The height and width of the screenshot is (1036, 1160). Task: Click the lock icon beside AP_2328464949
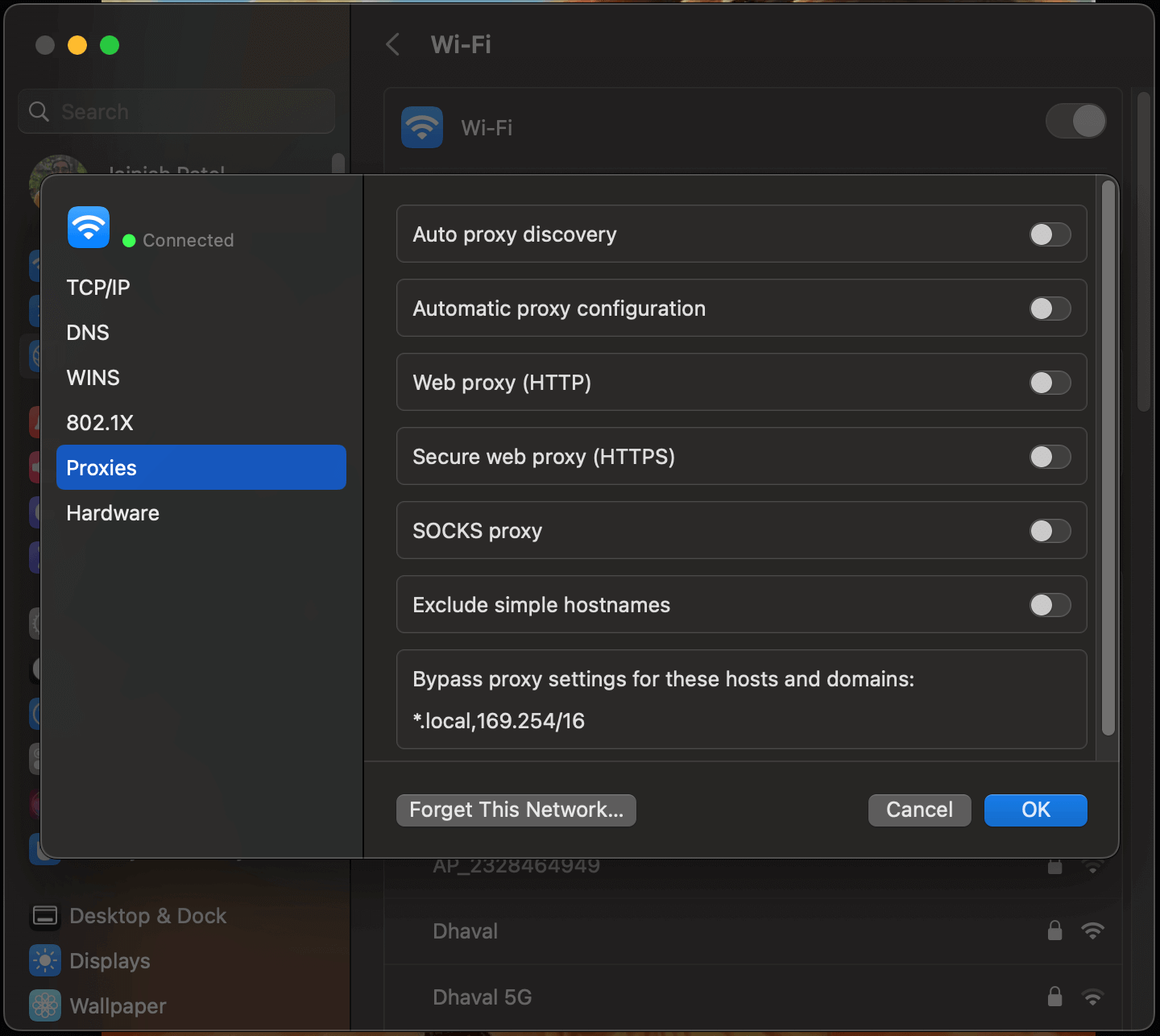(1055, 865)
